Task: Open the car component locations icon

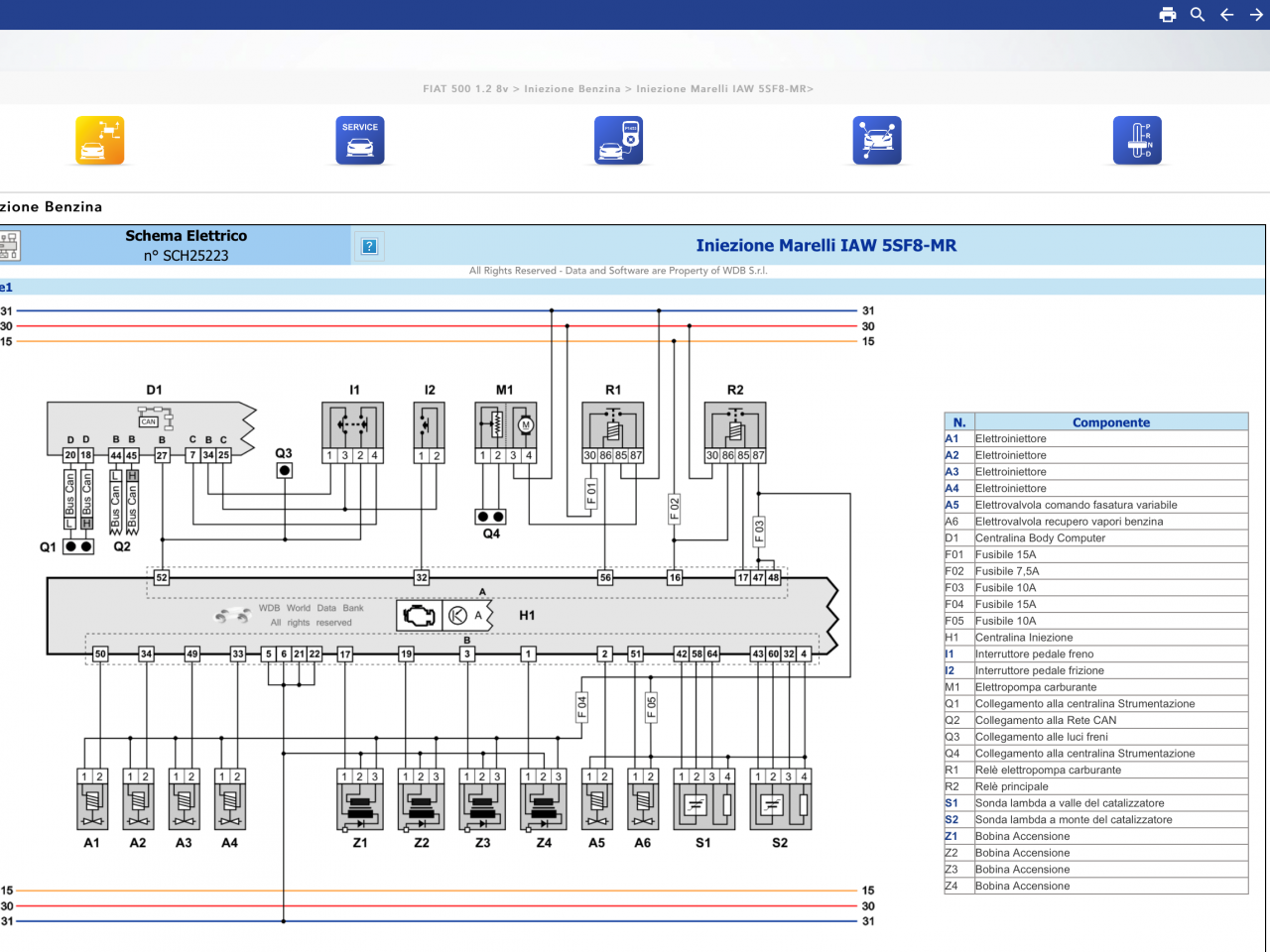Action: click(x=877, y=140)
